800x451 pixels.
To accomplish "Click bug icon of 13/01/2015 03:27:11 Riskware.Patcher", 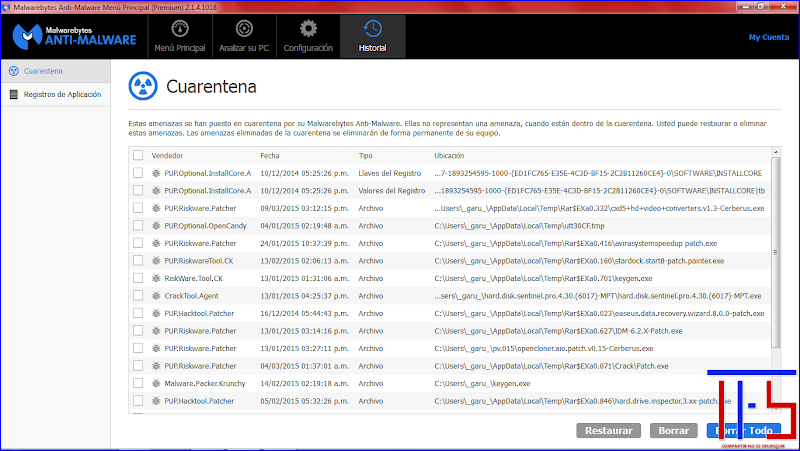I will [x=156, y=348].
